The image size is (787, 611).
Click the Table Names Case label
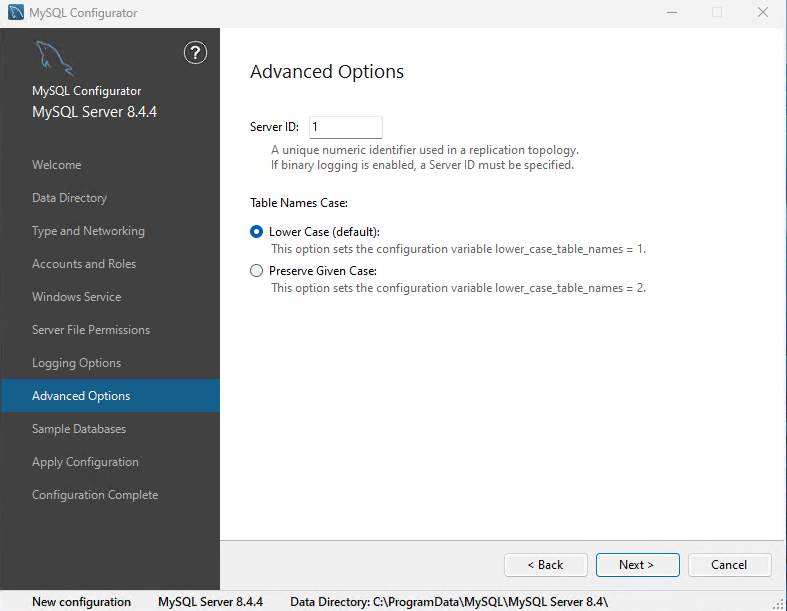pos(299,203)
